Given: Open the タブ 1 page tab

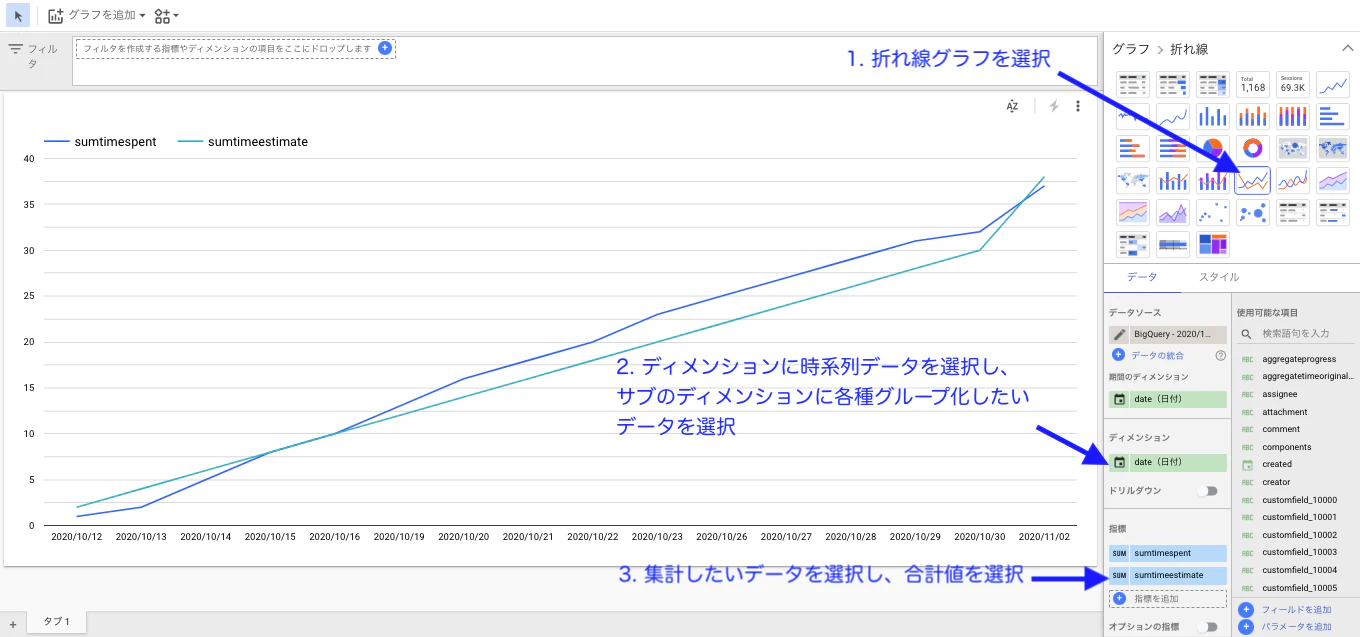Looking at the screenshot, I should pyautogui.click(x=56, y=622).
